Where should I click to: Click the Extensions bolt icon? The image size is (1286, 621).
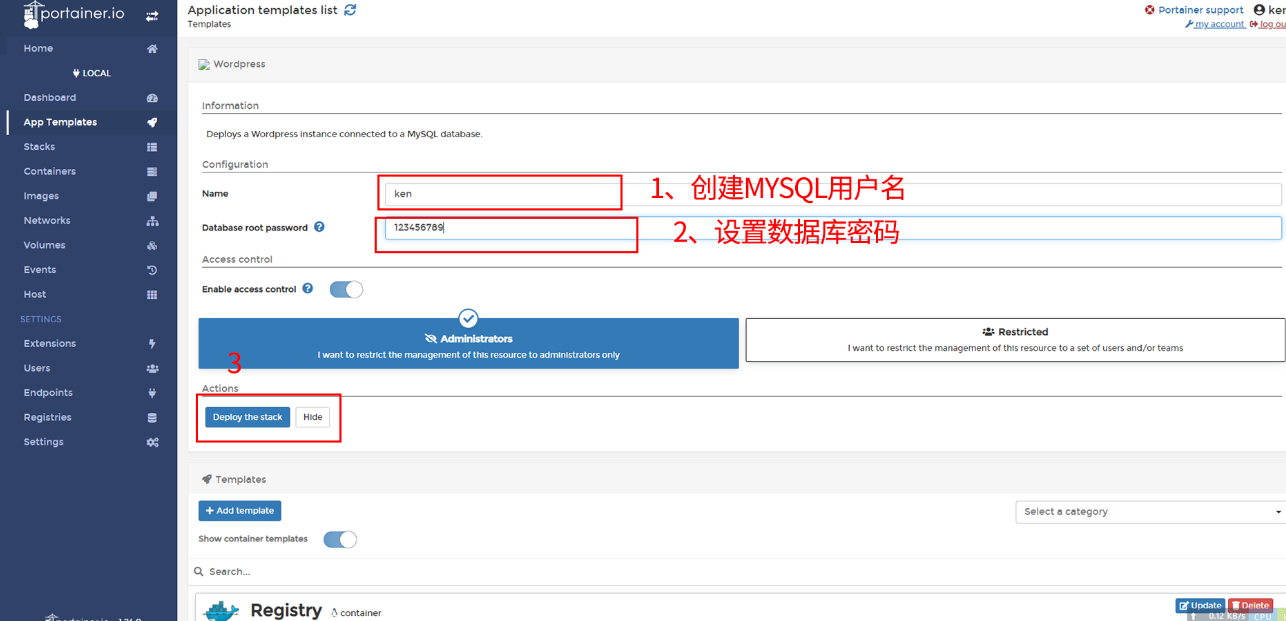[152, 344]
